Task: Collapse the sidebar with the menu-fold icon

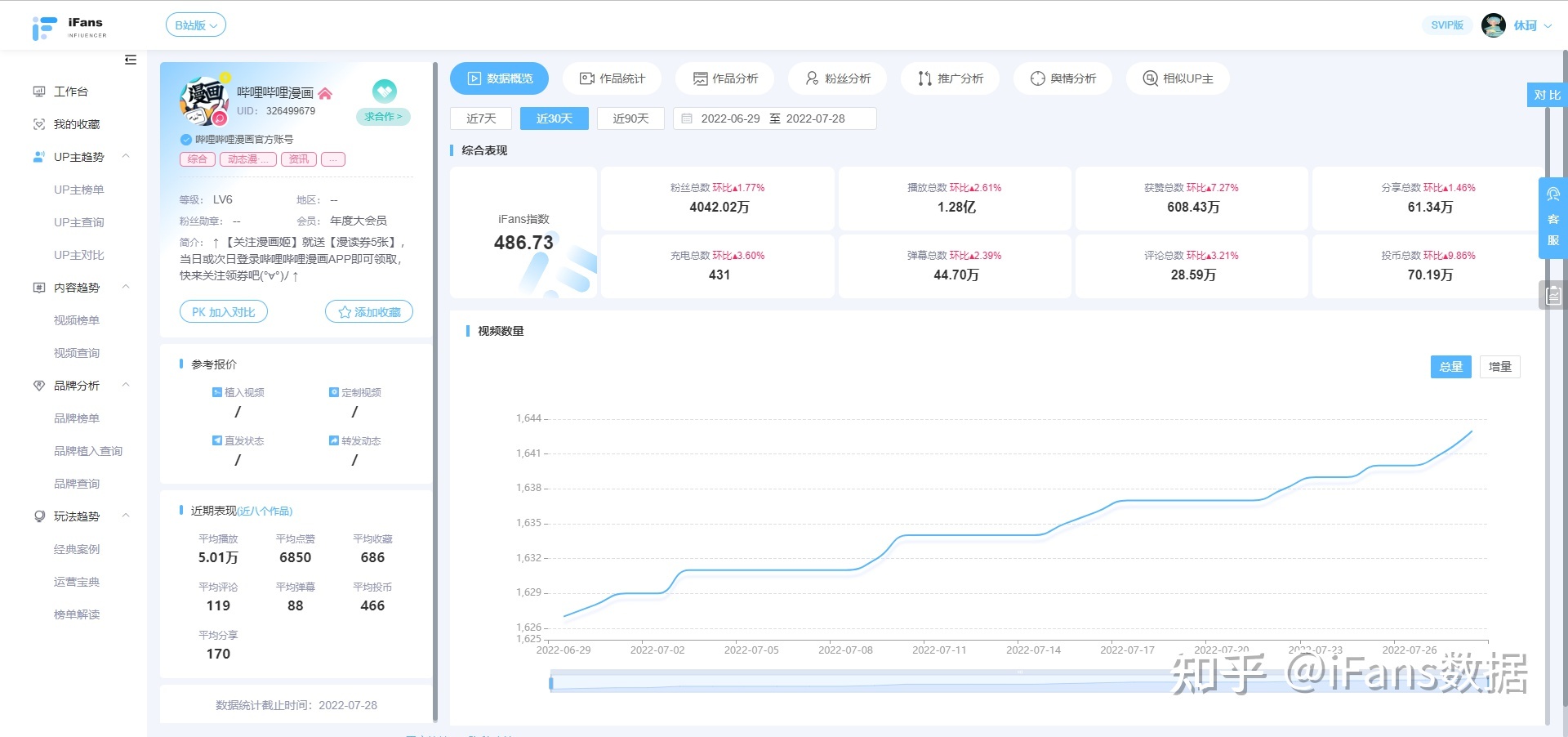Action: coord(131,60)
